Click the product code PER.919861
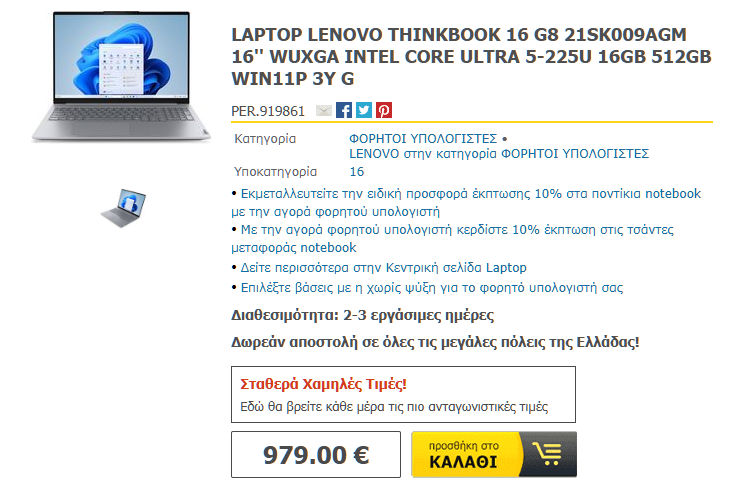Viewport: 750px width, 484px height. pos(268,111)
